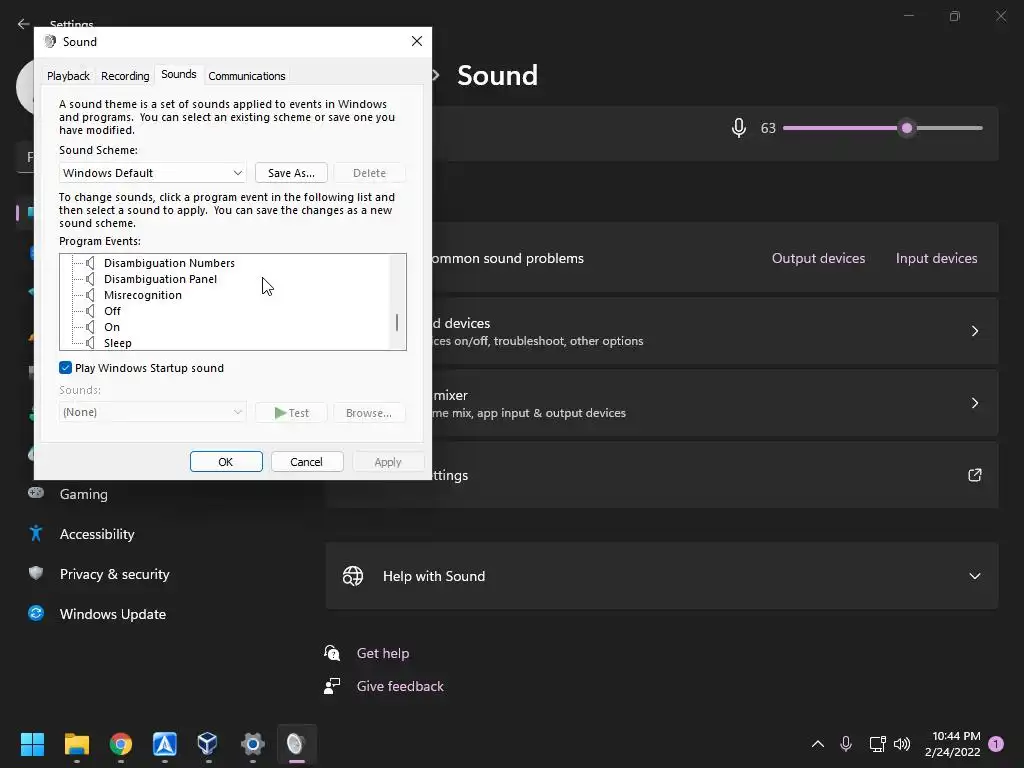Open clock and date flyout
This screenshot has height=768, width=1024.
(x=953, y=744)
